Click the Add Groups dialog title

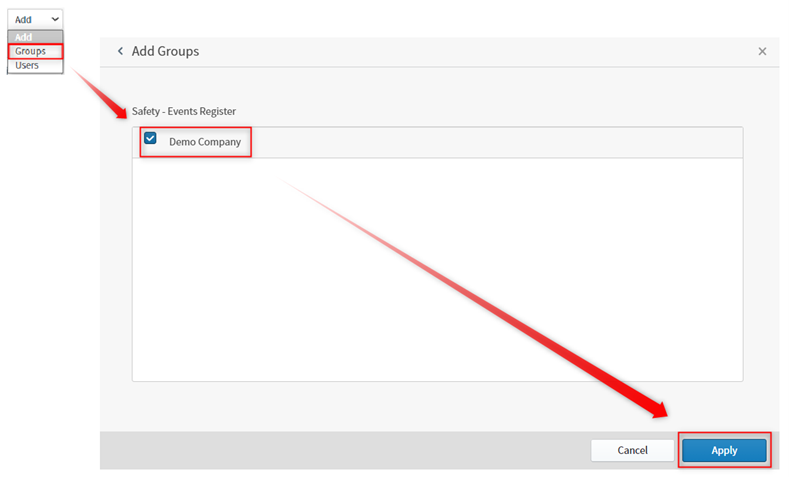pyautogui.click(x=165, y=51)
